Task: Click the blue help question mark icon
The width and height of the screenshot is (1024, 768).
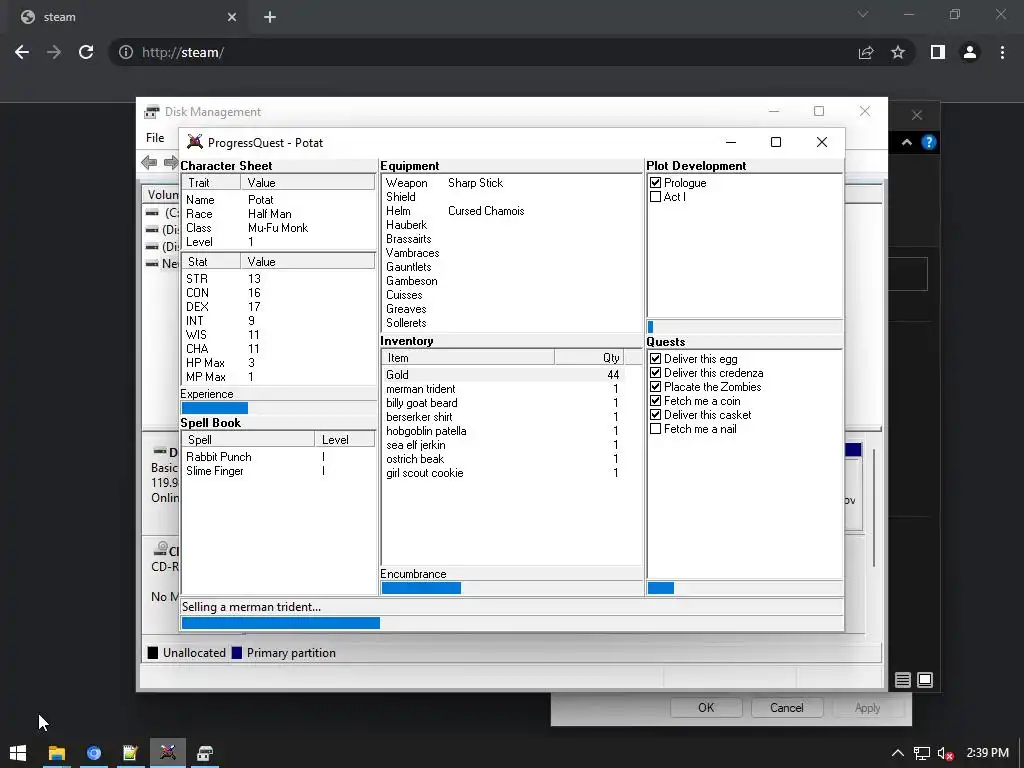Action: pyautogui.click(x=929, y=142)
